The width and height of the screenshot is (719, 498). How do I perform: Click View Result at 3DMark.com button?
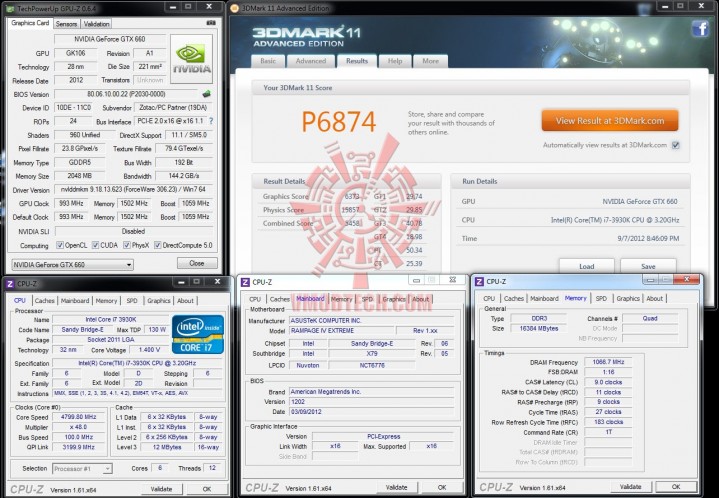610,121
